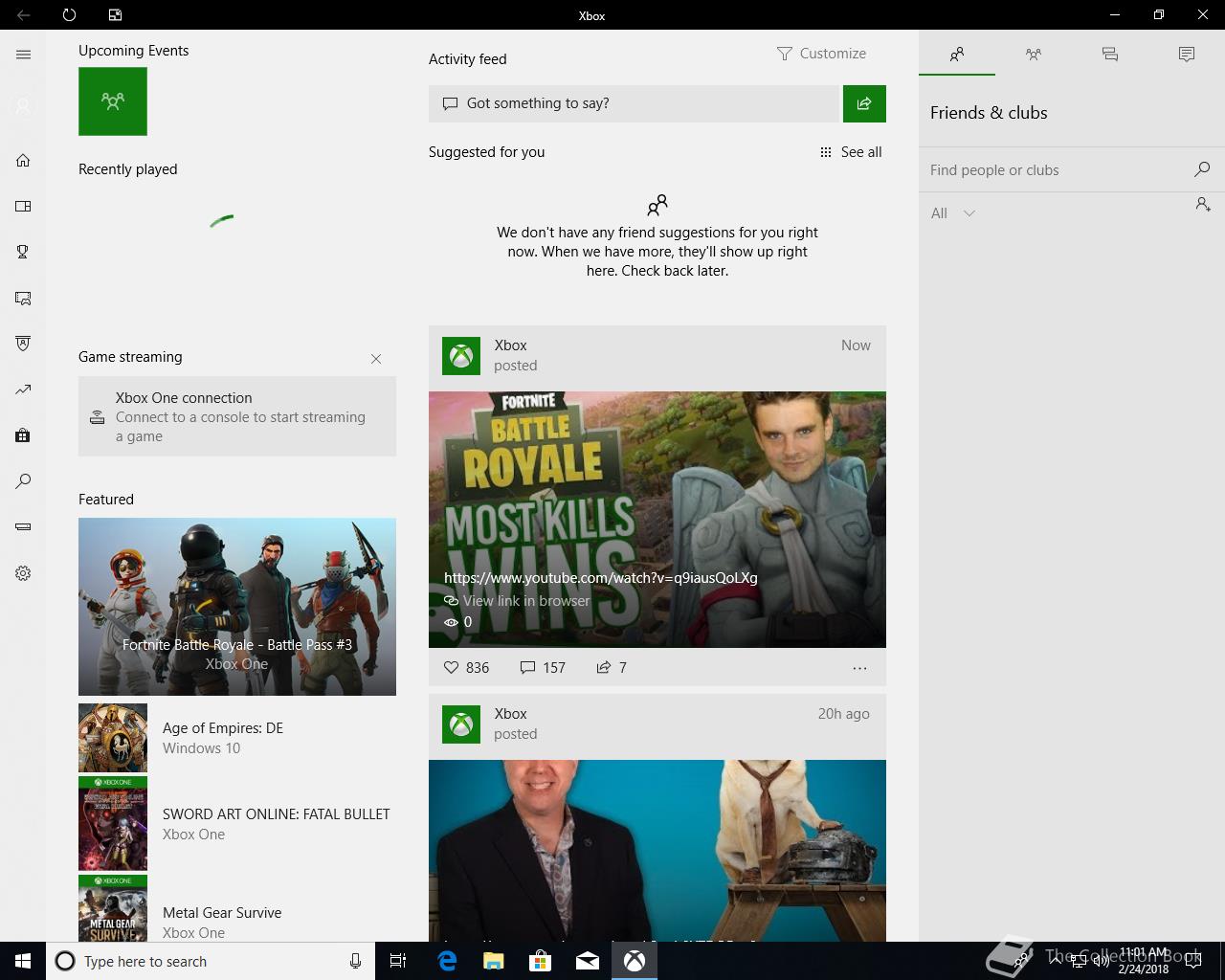Click the multi-window icon in title bar
Image resolution: width=1225 pixels, height=980 pixels.
click(x=115, y=15)
